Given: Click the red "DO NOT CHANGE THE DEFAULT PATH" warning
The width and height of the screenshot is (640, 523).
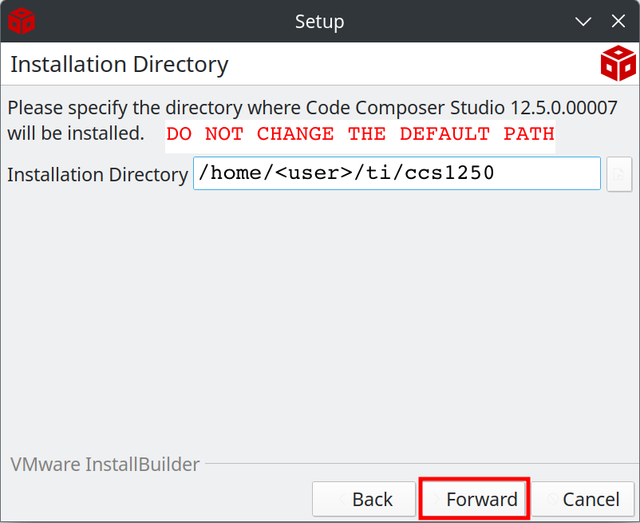Looking at the screenshot, I should [360, 134].
